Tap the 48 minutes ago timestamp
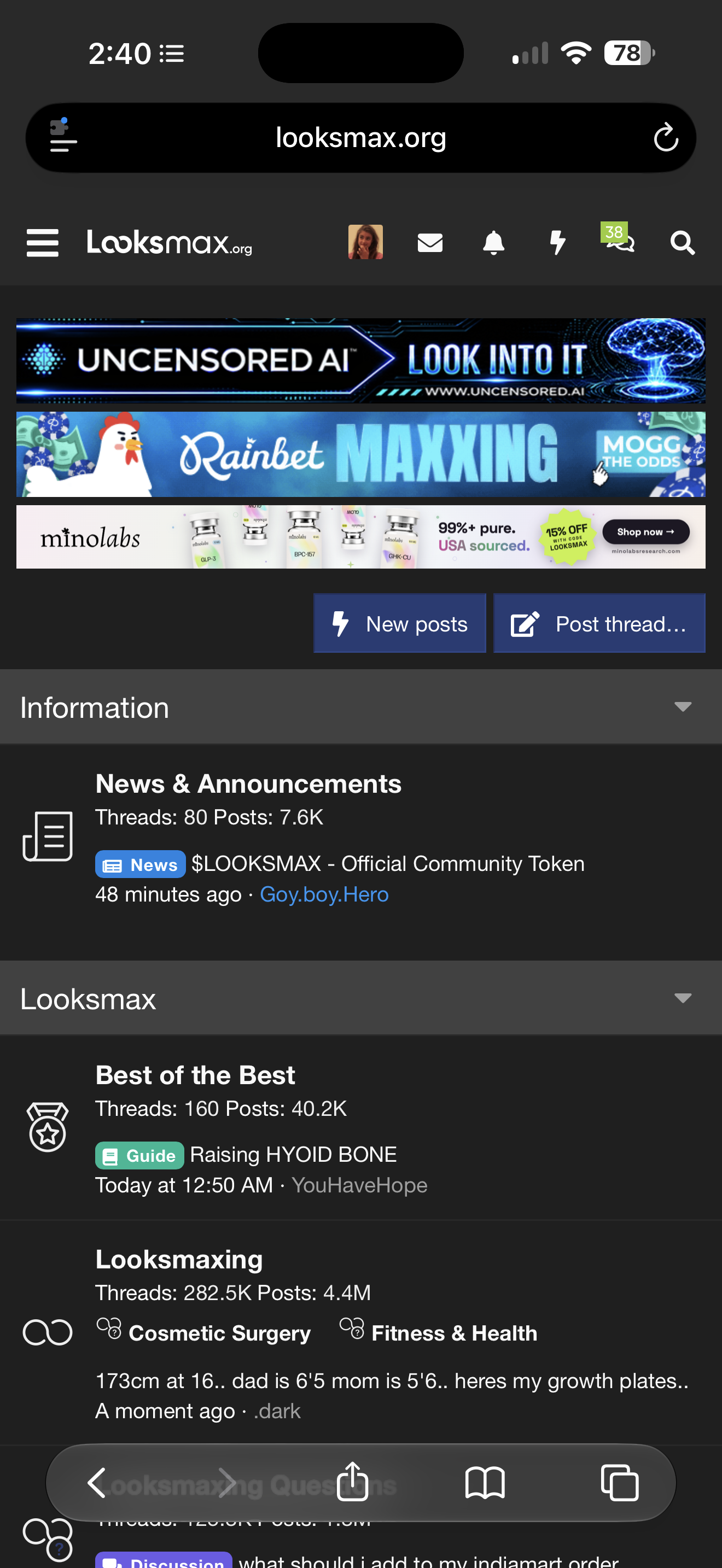The height and width of the screenshot is (1568, 722). (168, 894)
